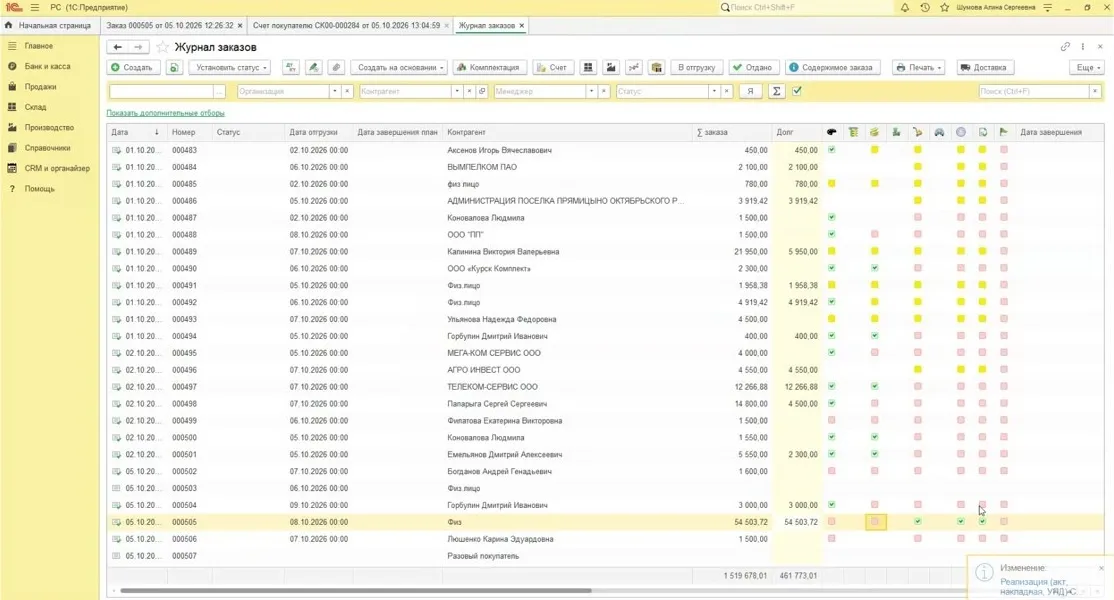Click the get link chain icon
Viewport: 1114px width, 600px height.
pyautogui.click(x=1065, y=47)
